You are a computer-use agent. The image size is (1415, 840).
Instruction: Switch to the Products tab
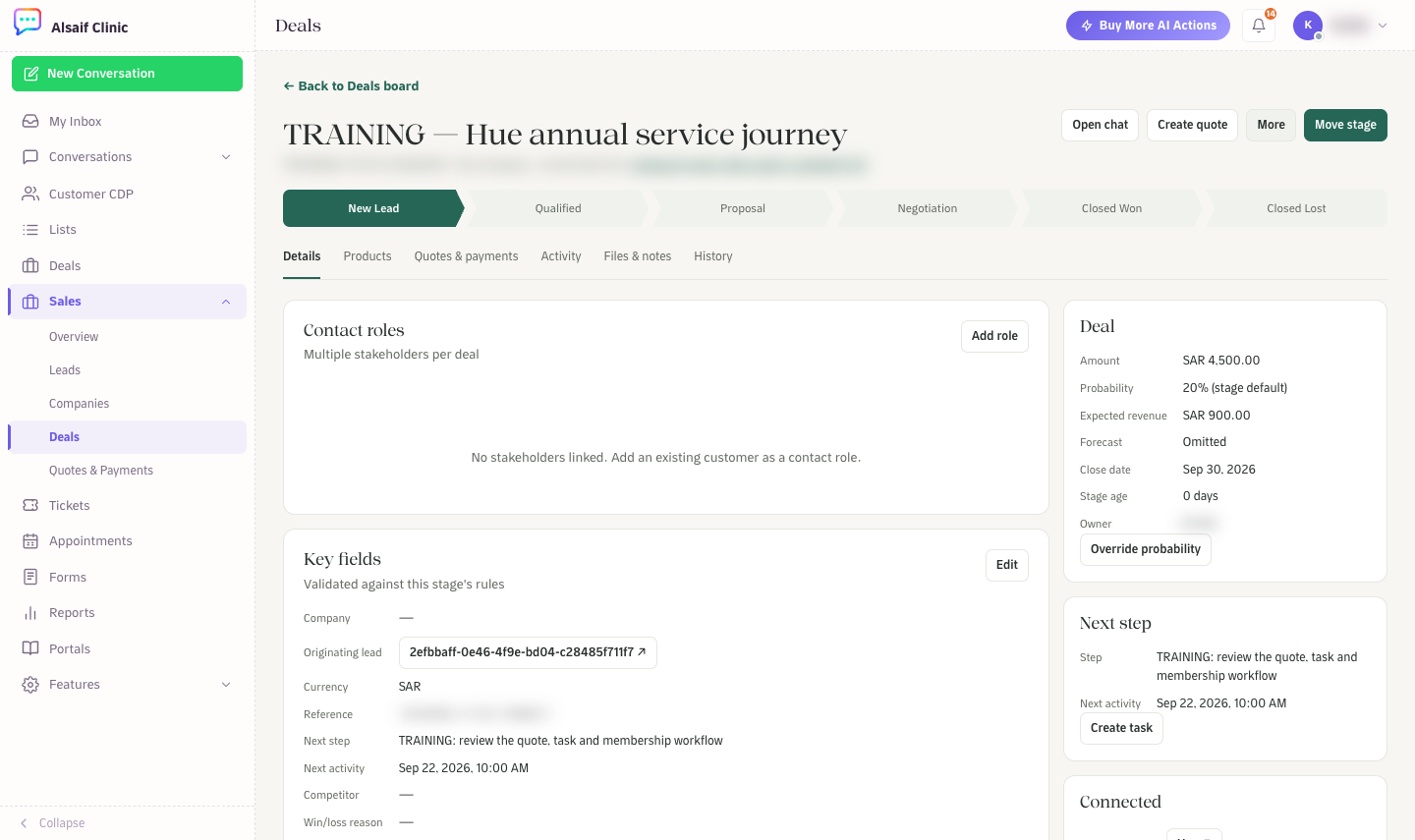coord(368,256)
